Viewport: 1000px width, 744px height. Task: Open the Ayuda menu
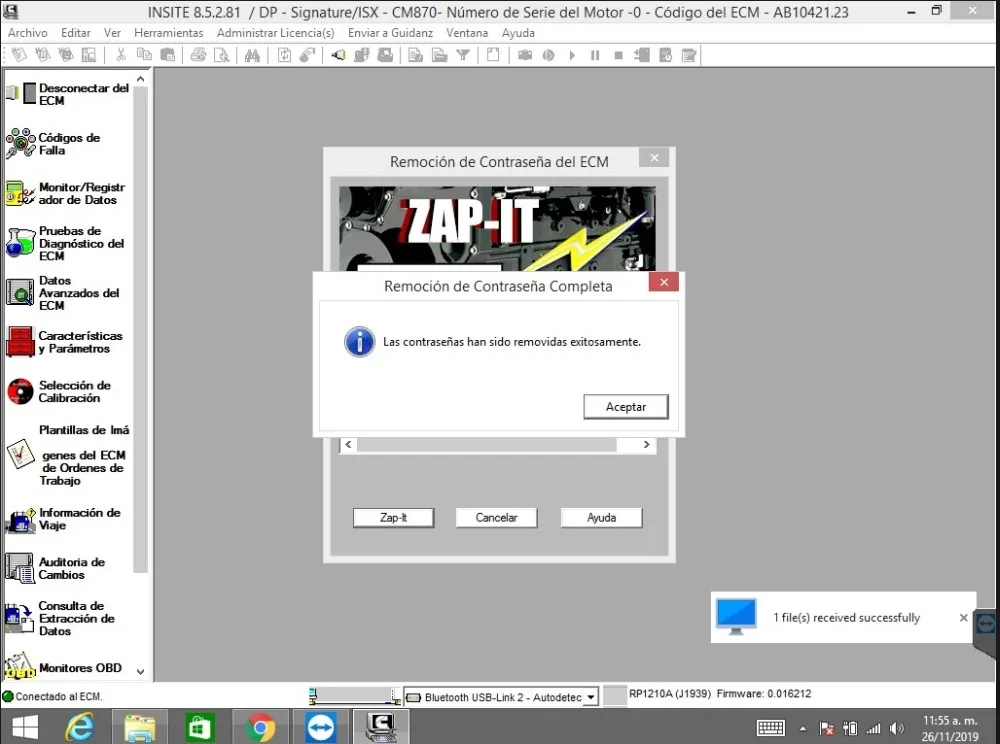point(518,33)
